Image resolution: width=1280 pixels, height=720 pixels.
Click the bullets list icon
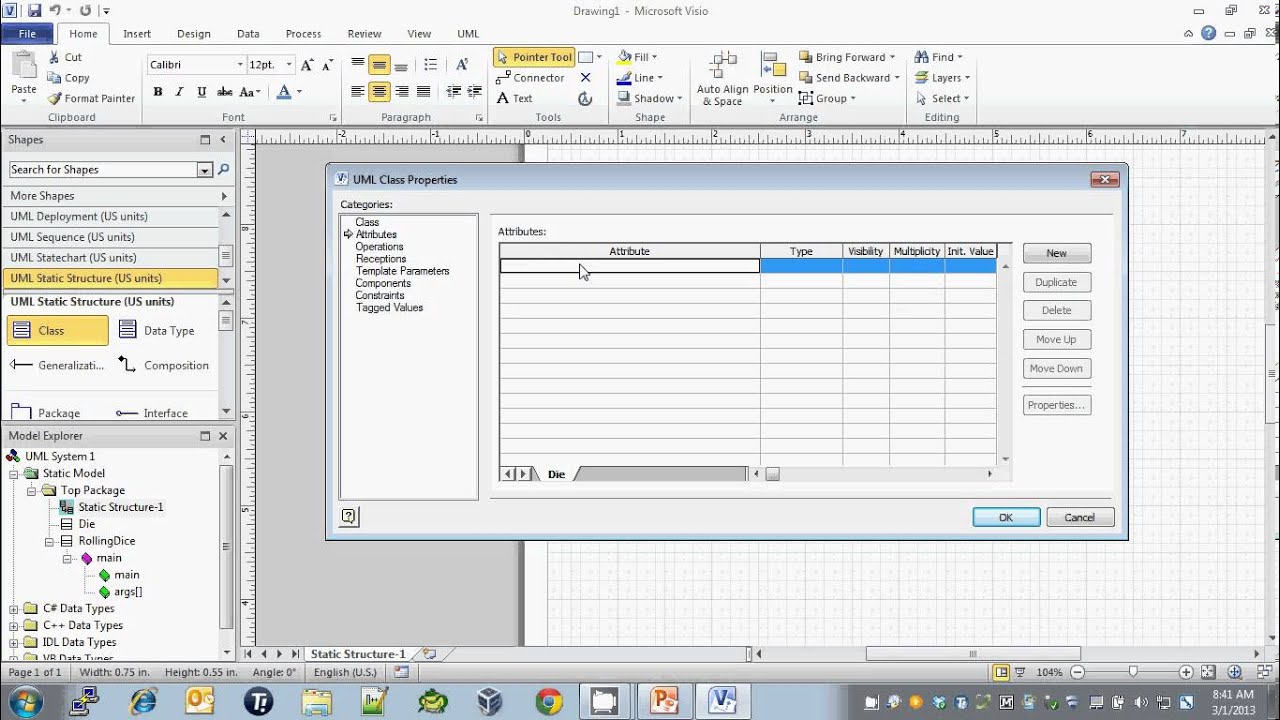click(x=431, y=64)
